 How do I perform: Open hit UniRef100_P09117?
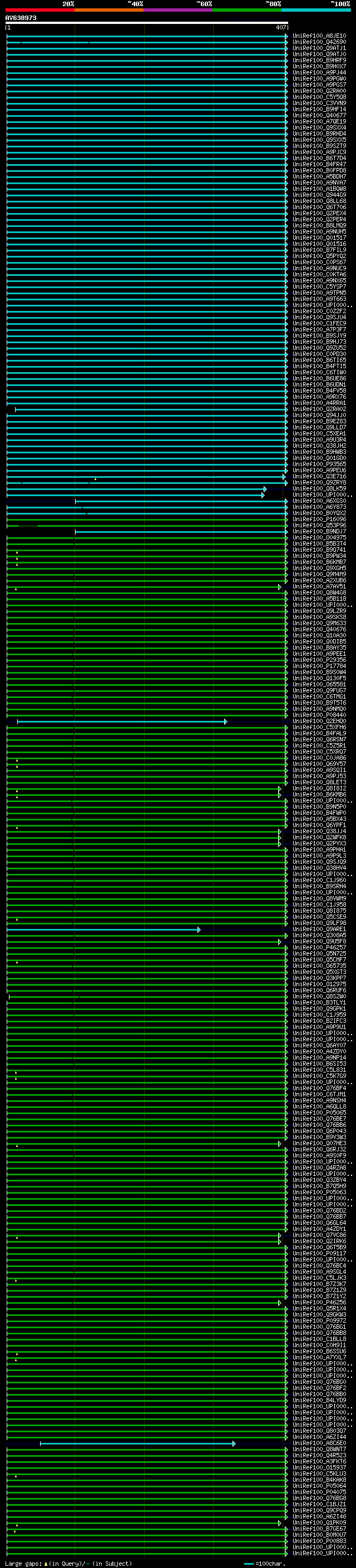pos(319,1253)
